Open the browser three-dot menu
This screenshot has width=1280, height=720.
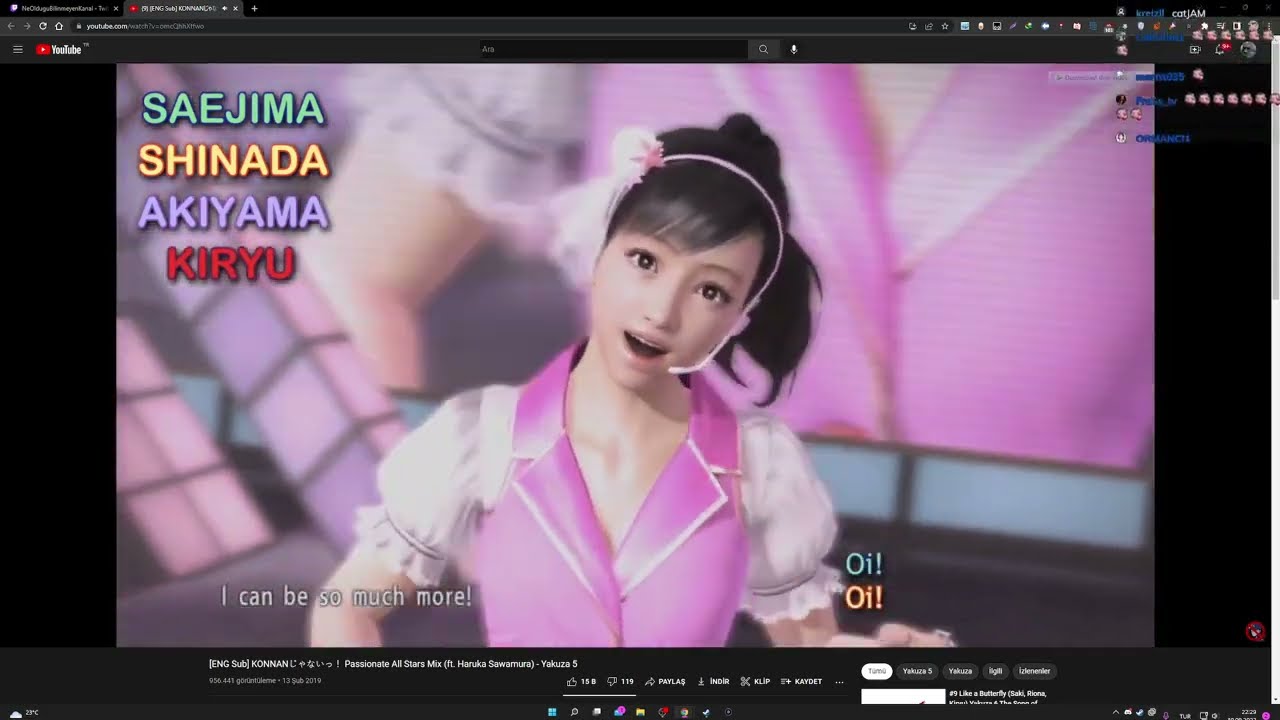click(x=1270, y=26)
